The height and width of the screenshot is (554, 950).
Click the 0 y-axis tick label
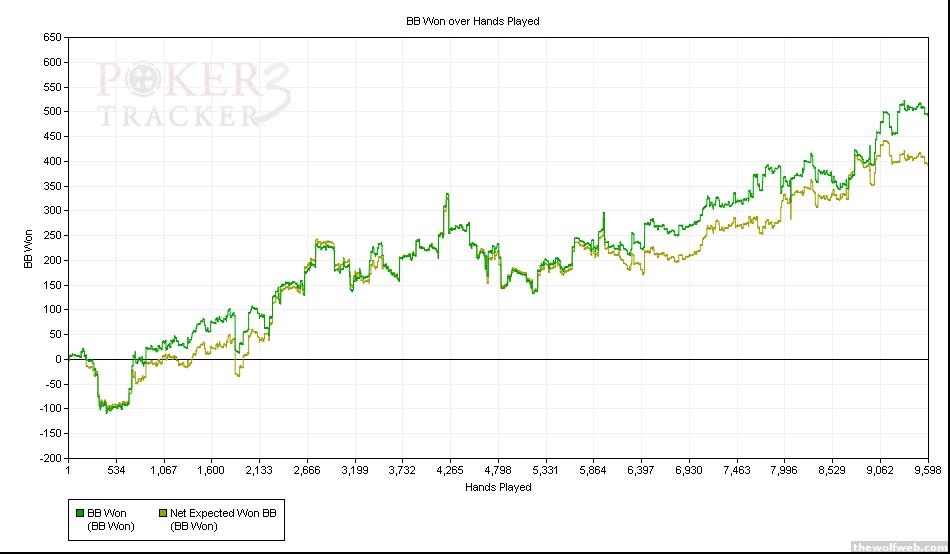pos(58,359)
